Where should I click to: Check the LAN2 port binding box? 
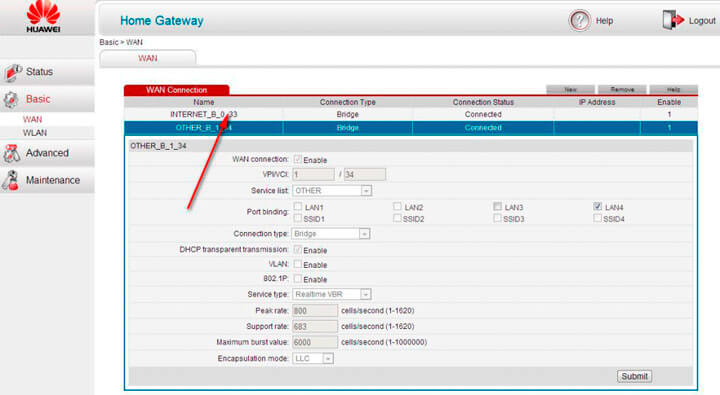[x=397, y=207]
